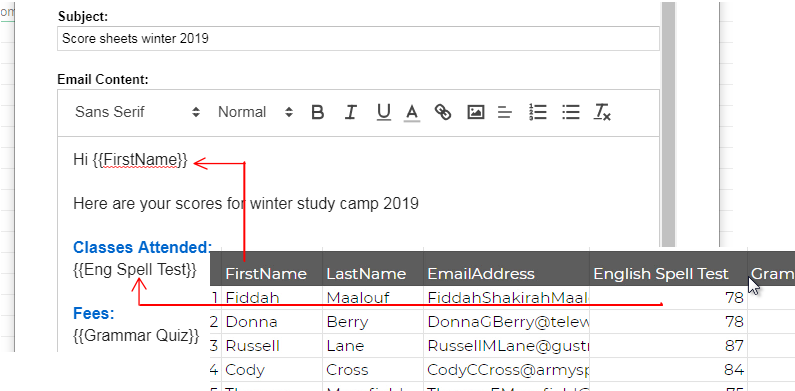795x391 pixels.
Task: Insert an image into email content
Action: point(475,112)
